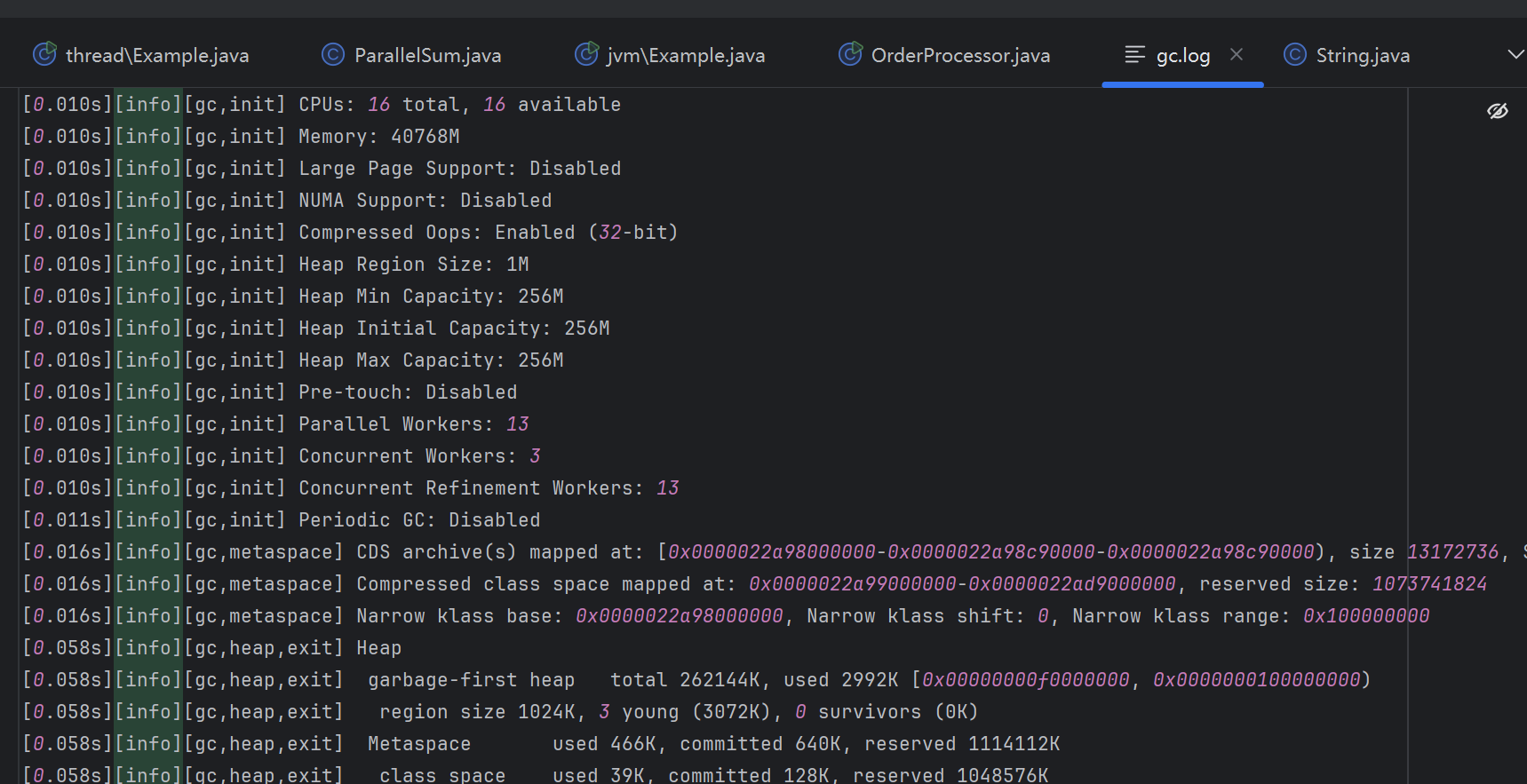Click the 'Large Page Support: Disabled' line
The width and height of the screenshot is (1527, 784).
[x=322, y=169]
